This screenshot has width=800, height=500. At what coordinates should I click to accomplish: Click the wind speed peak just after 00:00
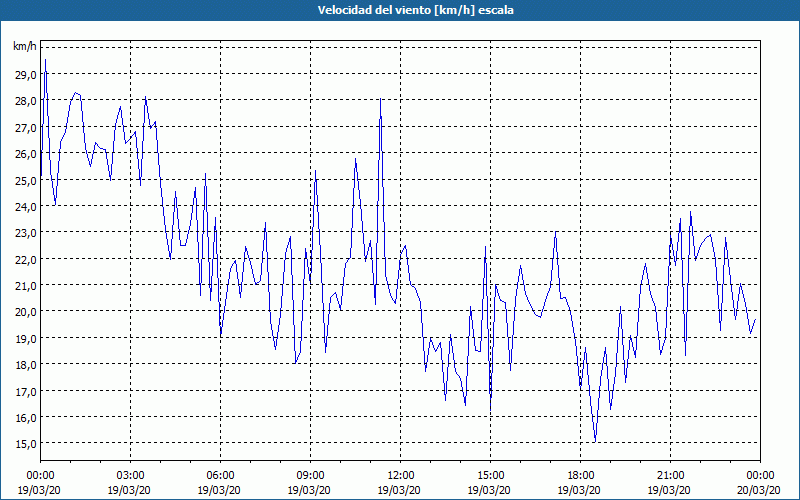(45, 60)
